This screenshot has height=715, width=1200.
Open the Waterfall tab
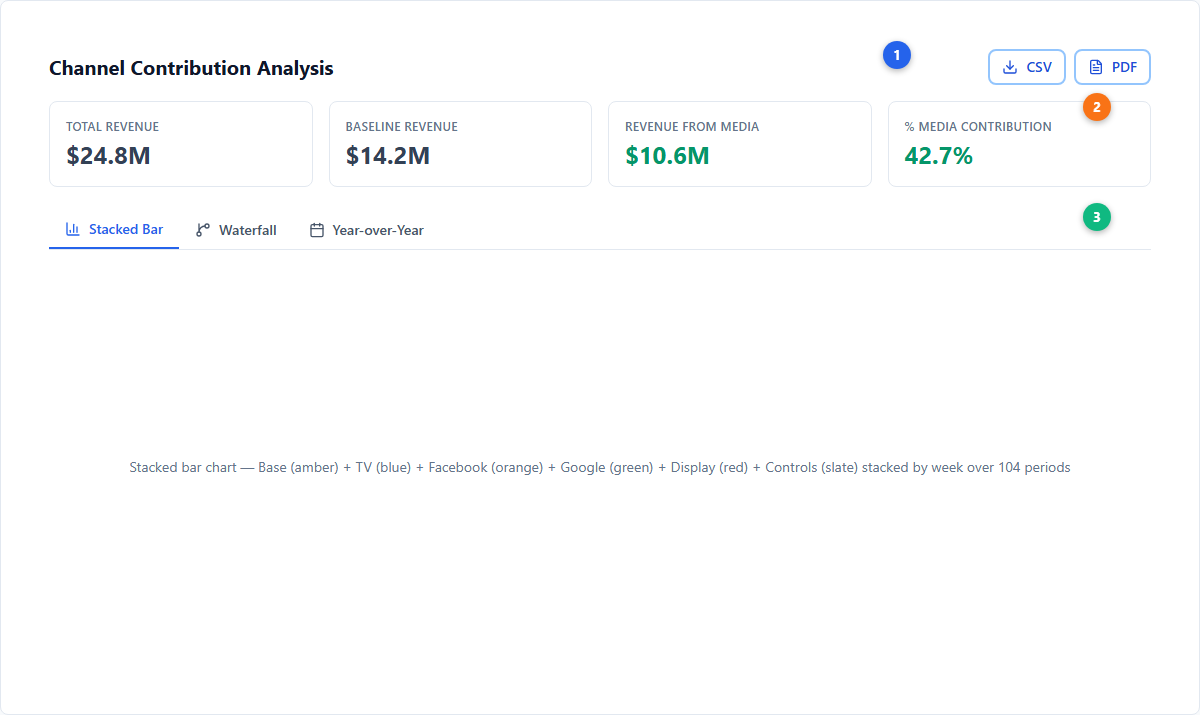[x=236, y=230]
